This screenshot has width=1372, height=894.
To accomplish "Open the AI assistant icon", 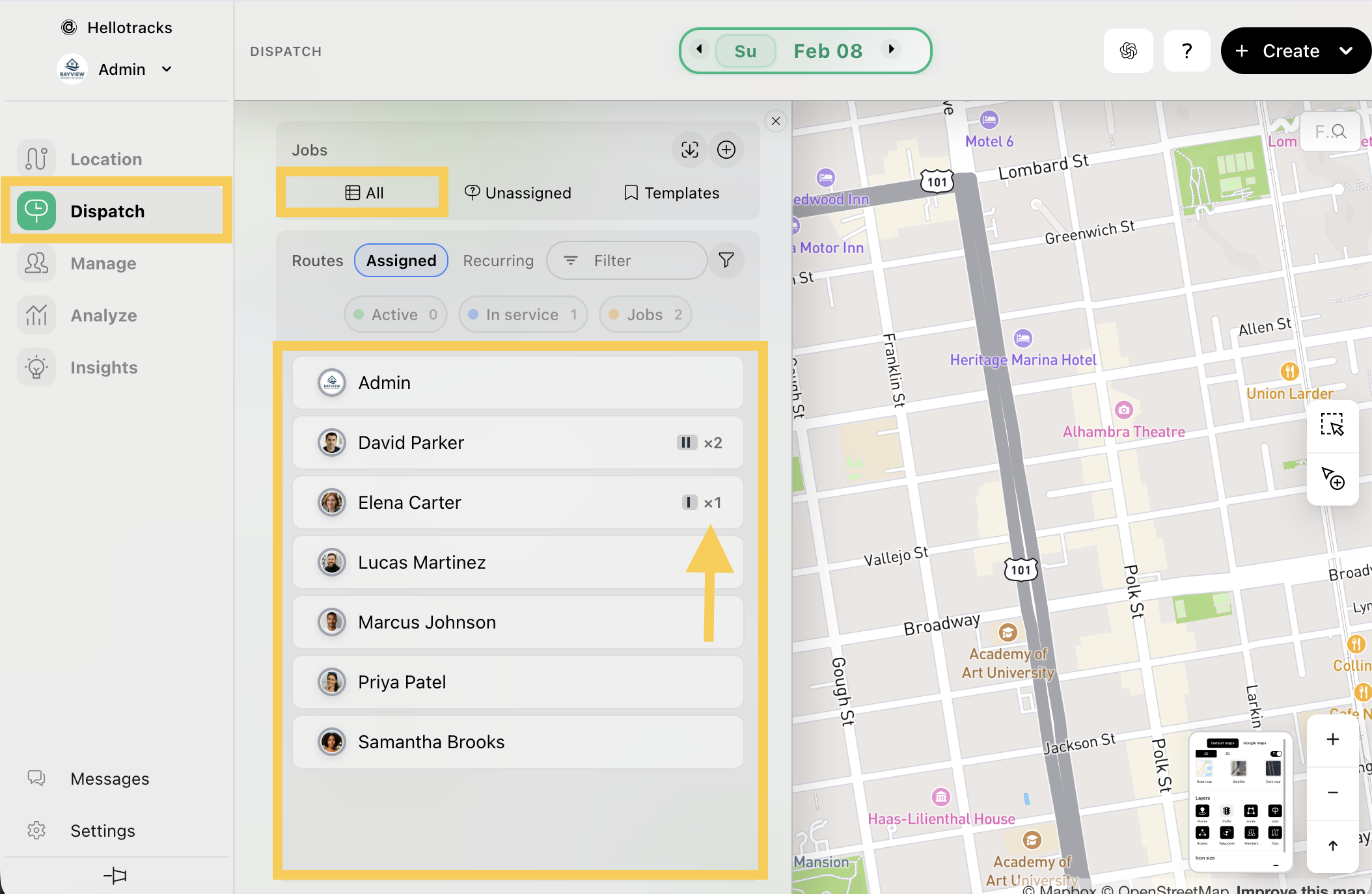I will 1128,51.
